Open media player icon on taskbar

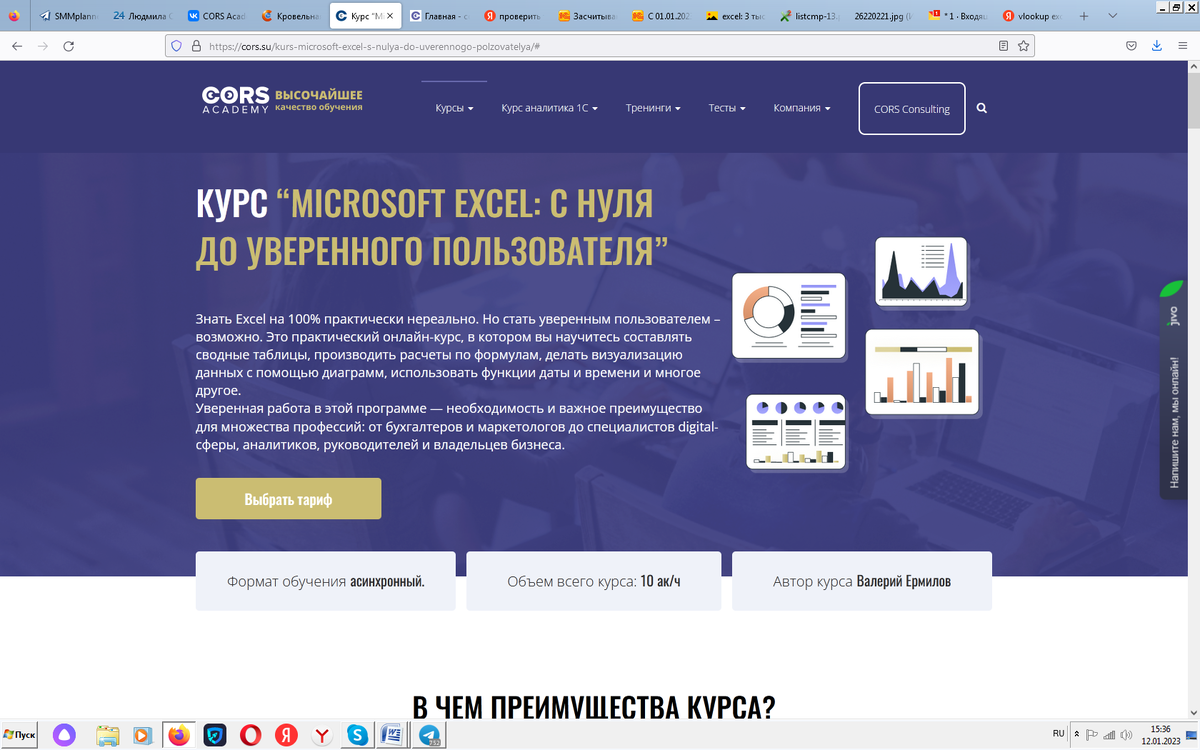coord(142,735)
